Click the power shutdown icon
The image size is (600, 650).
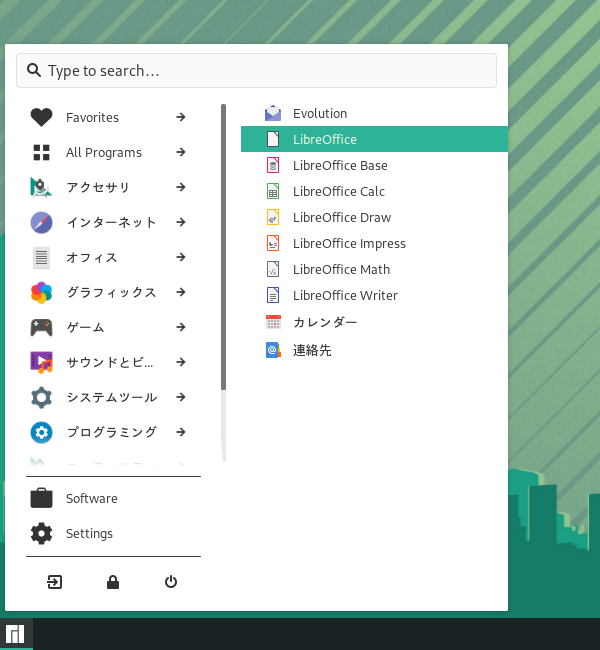coord(171,582)
